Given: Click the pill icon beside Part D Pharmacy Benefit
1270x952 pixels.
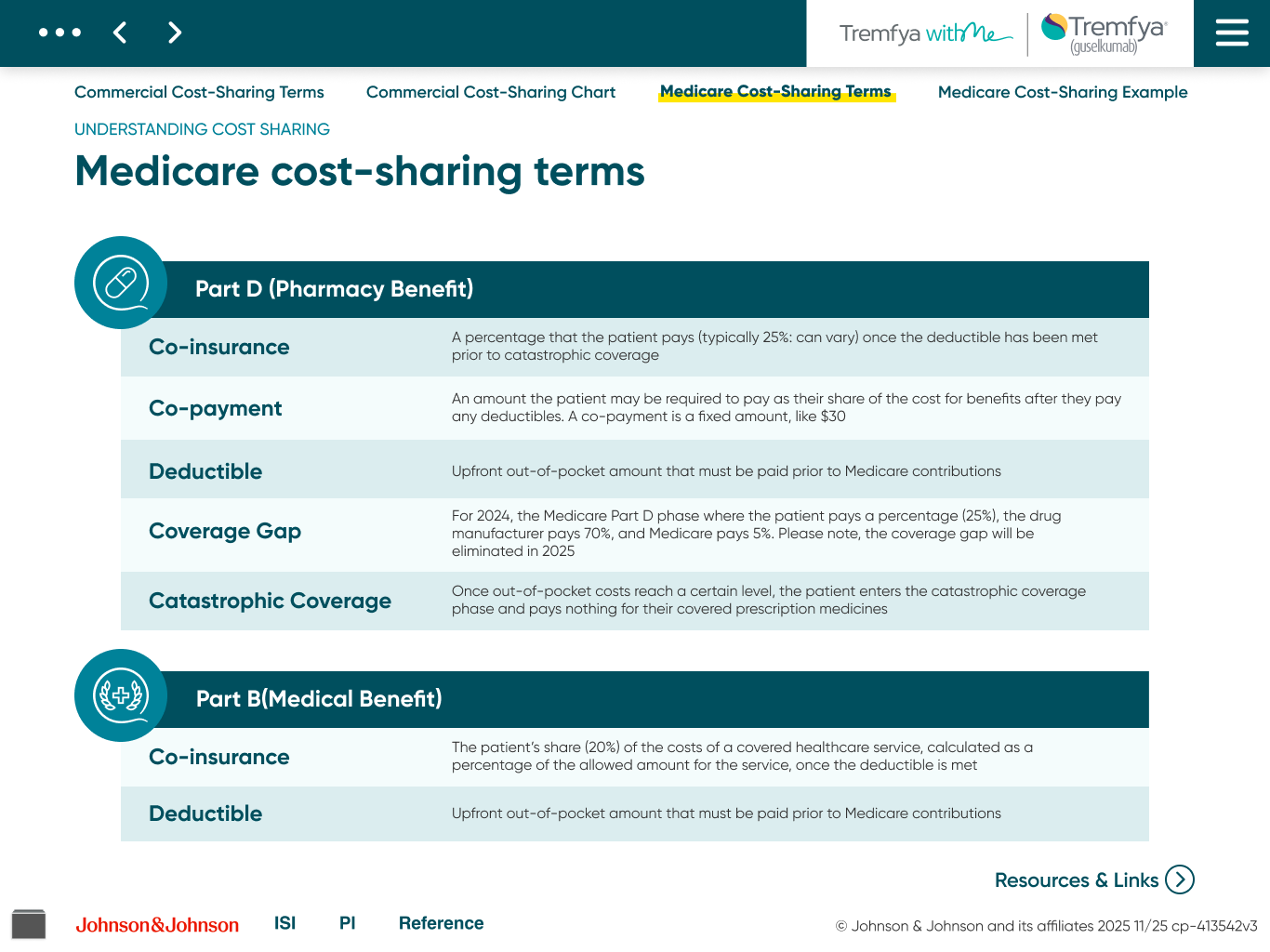Looking at the screenshot, I should coord(120,283).
